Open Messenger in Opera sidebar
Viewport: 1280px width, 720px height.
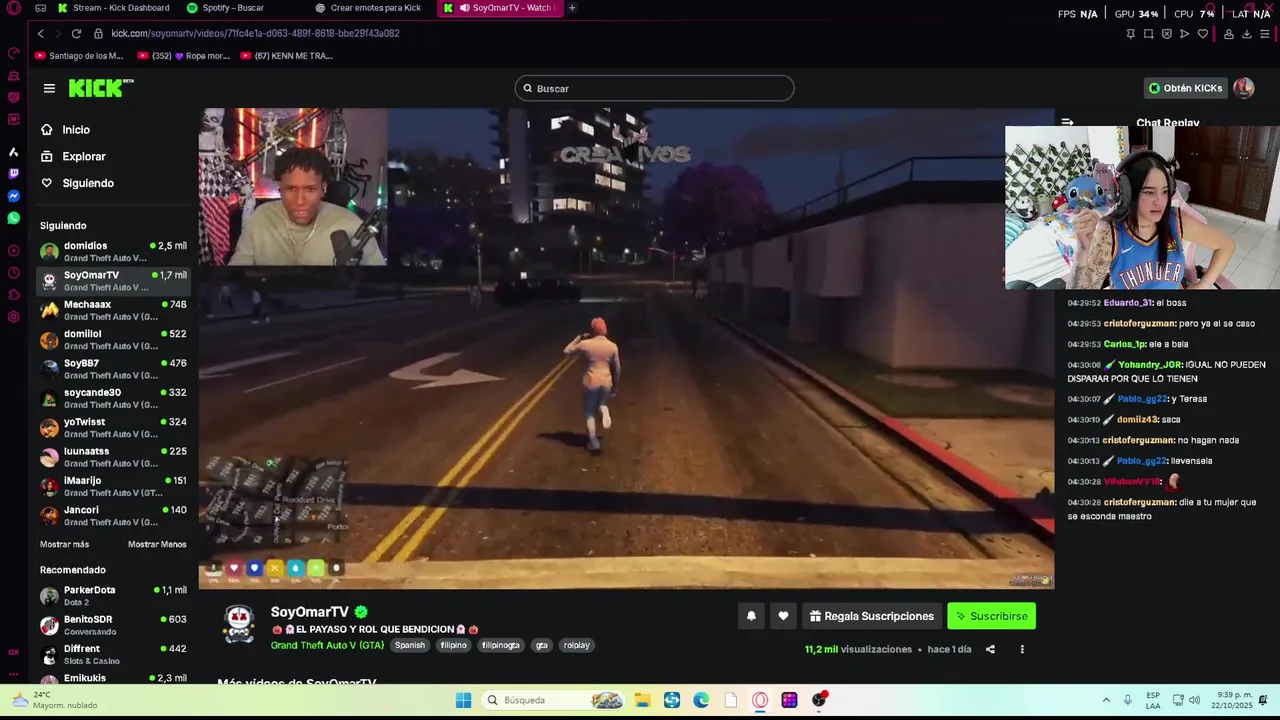pyautogui.click(x=13, y=196)
